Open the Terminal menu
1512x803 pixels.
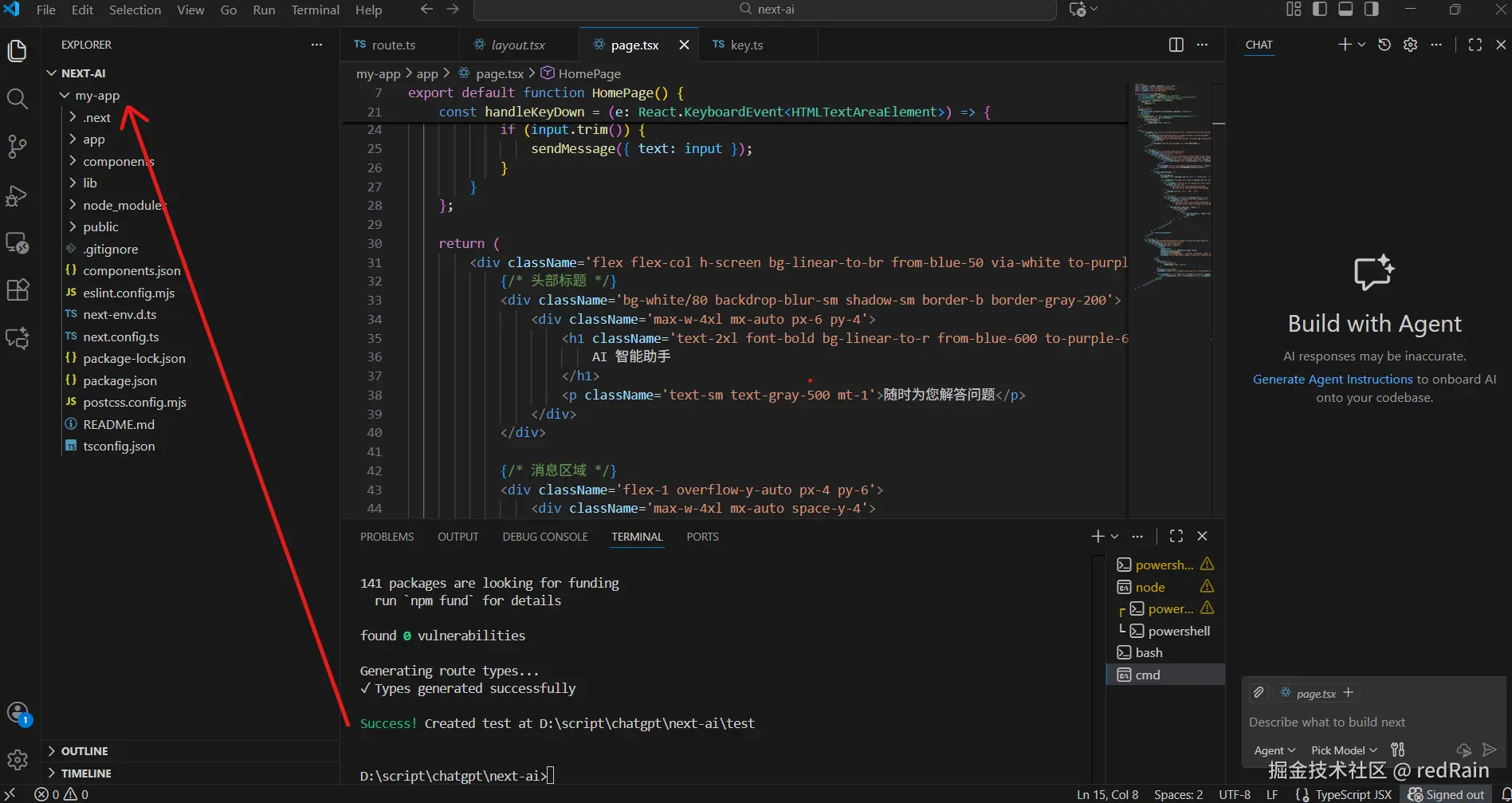(315, 10)
